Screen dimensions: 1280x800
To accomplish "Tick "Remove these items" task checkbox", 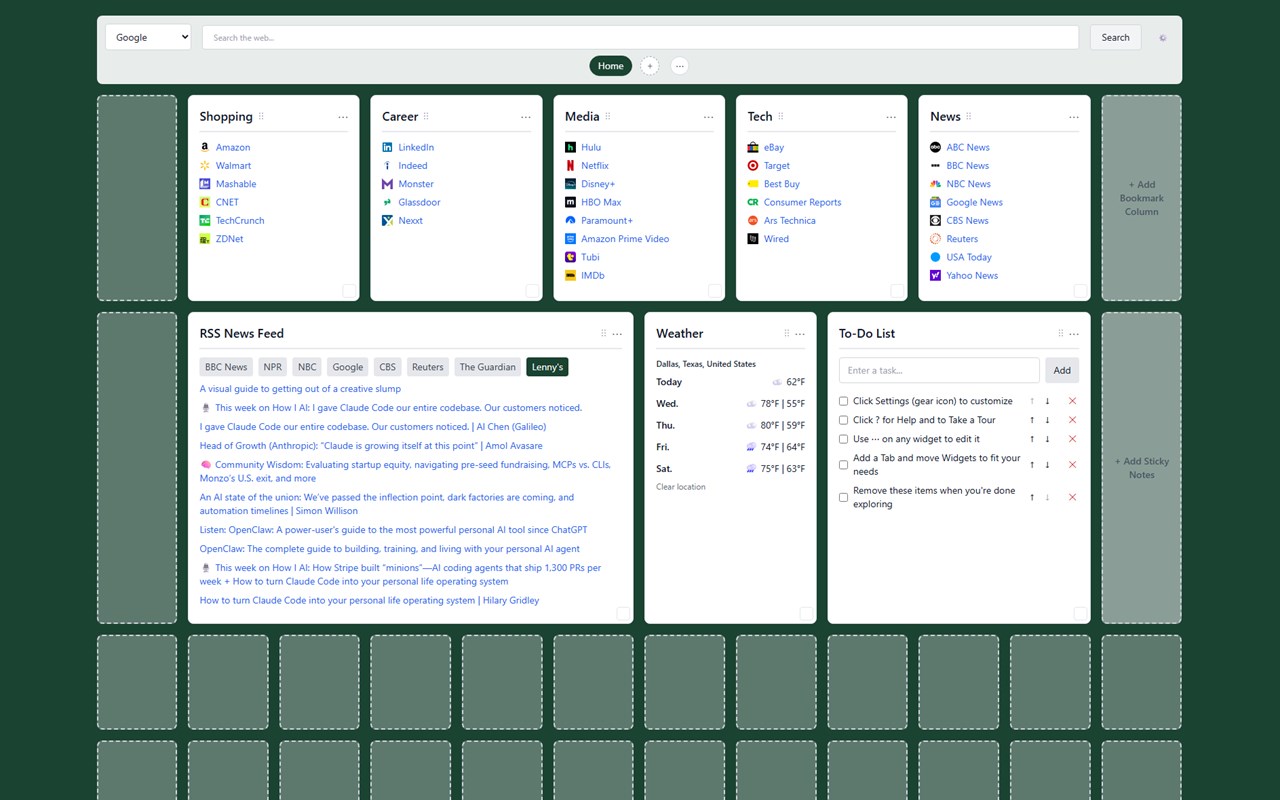I will pos(844,497).
